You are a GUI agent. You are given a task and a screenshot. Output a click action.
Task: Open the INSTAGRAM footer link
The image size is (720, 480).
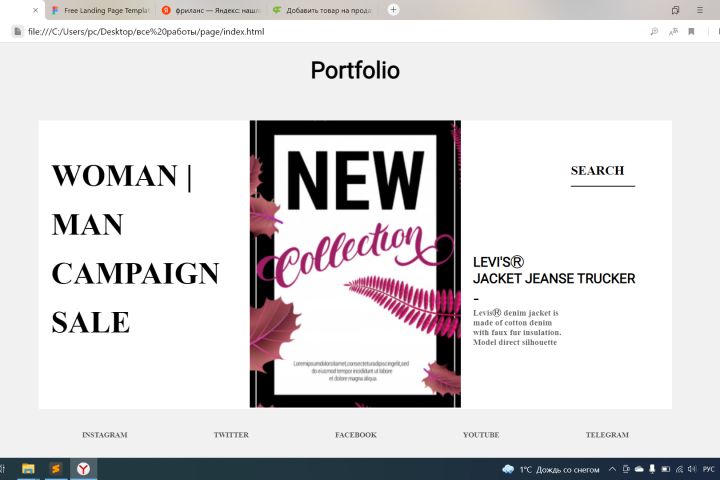point(105,435)
